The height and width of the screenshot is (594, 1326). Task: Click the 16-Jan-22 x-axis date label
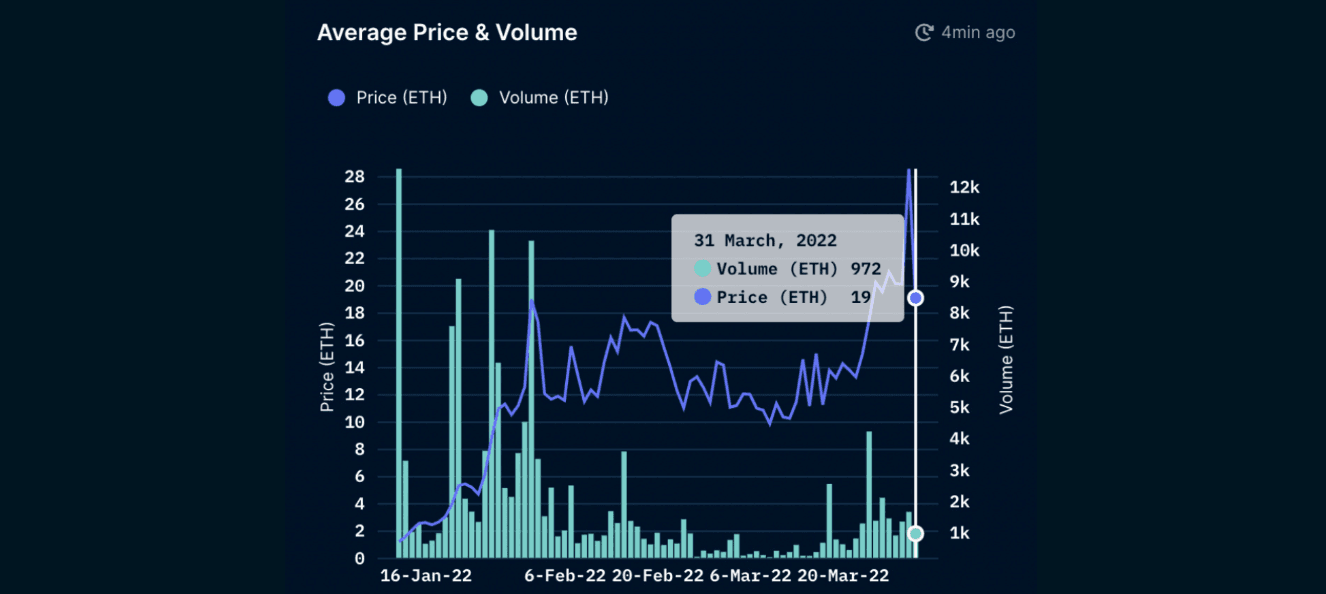pyautogui.click(x=426, y=576)
